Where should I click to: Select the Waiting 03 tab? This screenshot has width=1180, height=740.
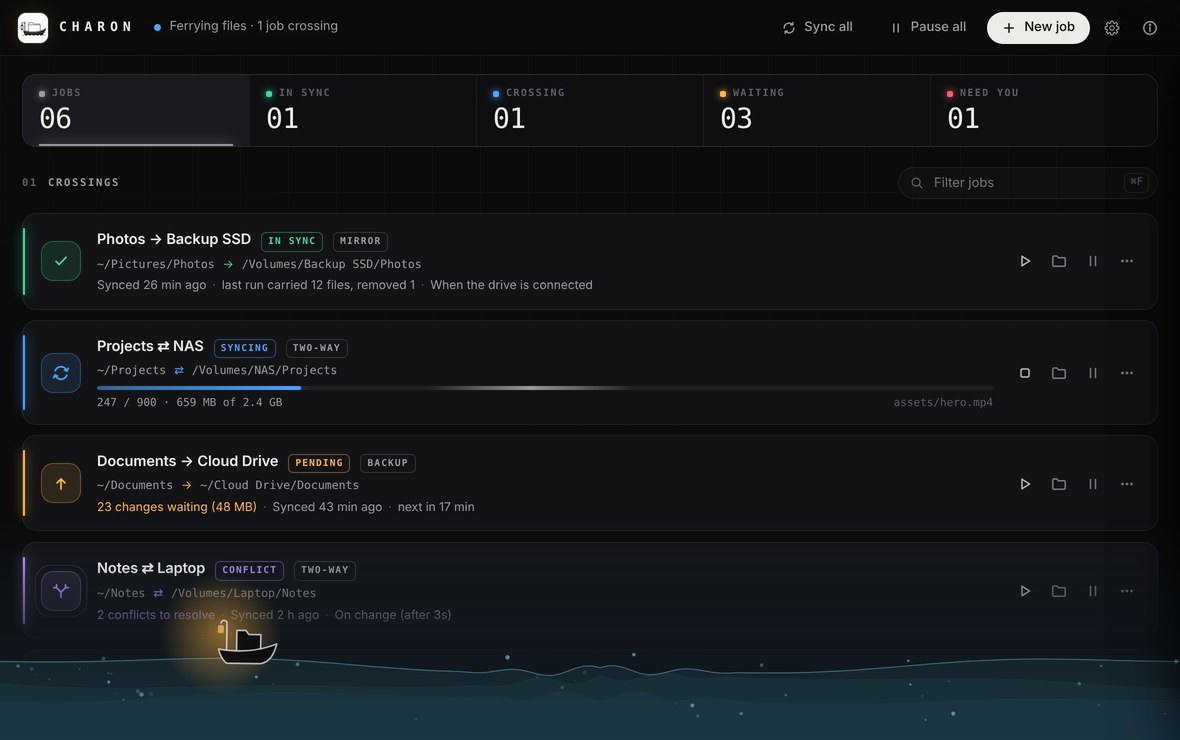pyautogui.click(x=817, y=110)
